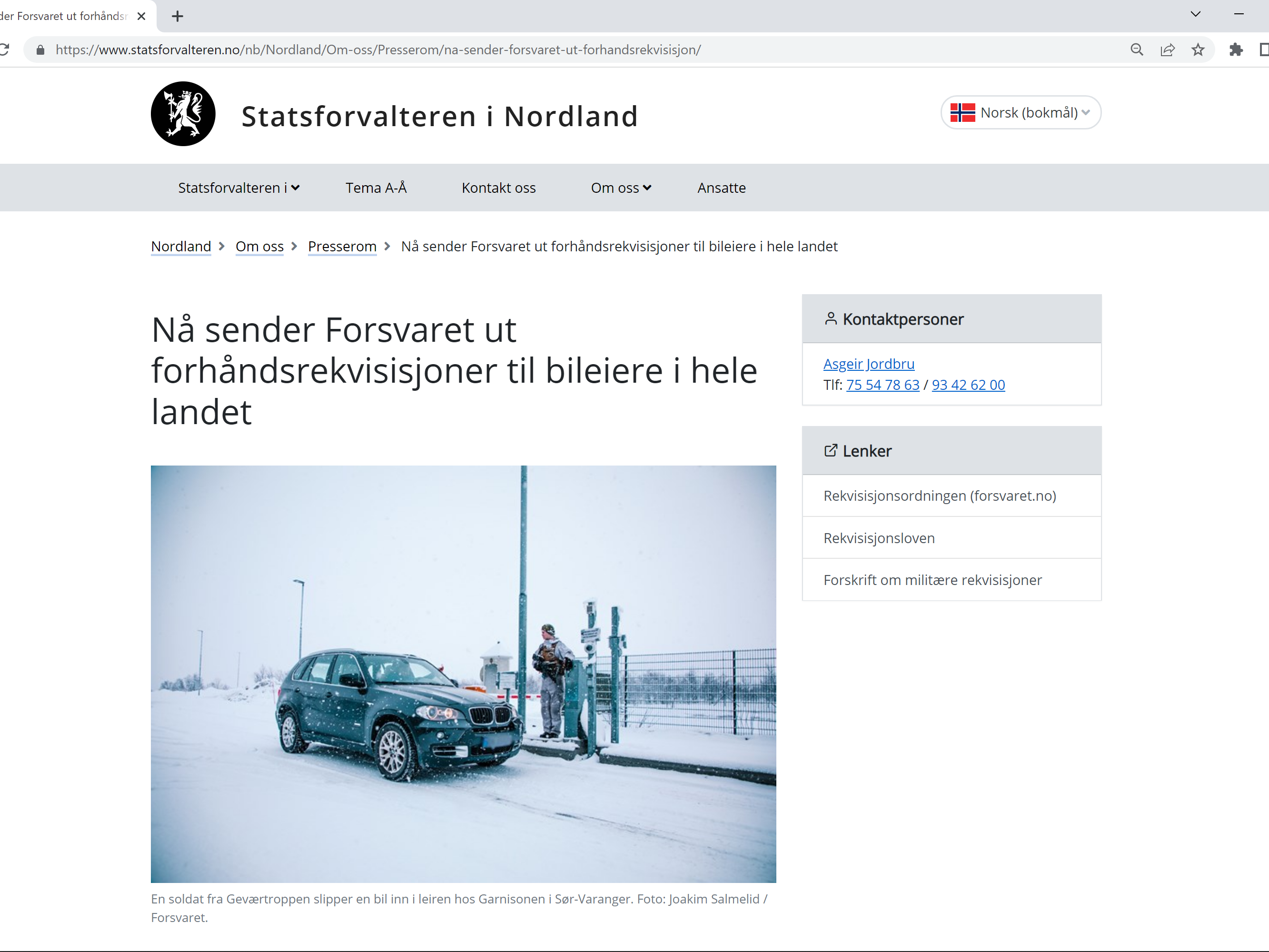The height and width of the screenshot is (952, 1269).
Task: Open Asgeir Jordbru contact link
Action: [x=869, y=364]
